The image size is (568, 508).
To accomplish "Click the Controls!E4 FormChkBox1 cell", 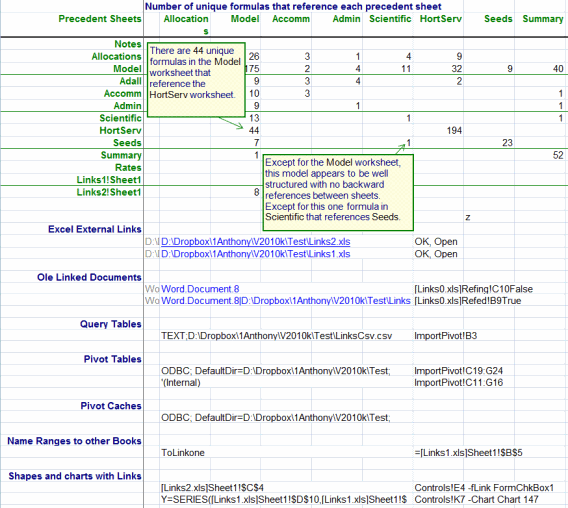I will coord(484,488).
